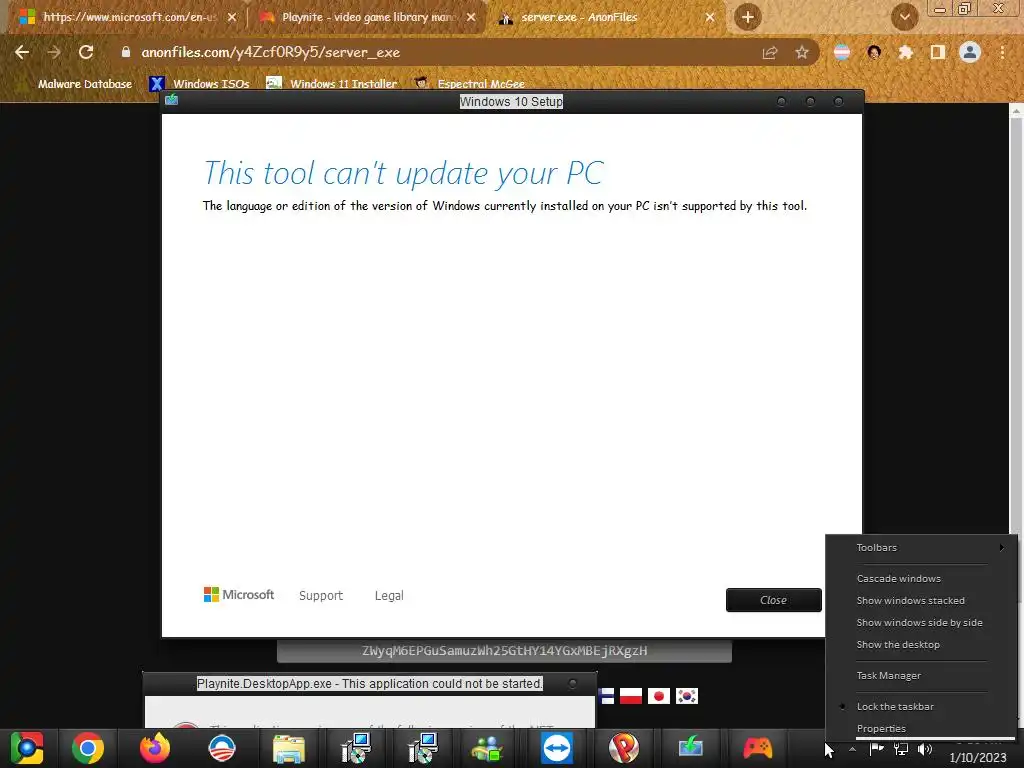The width and height of the screenshot is (1024, 768).
Task: Open File Explorer from the taskbar
Action: tap(289, 748)
